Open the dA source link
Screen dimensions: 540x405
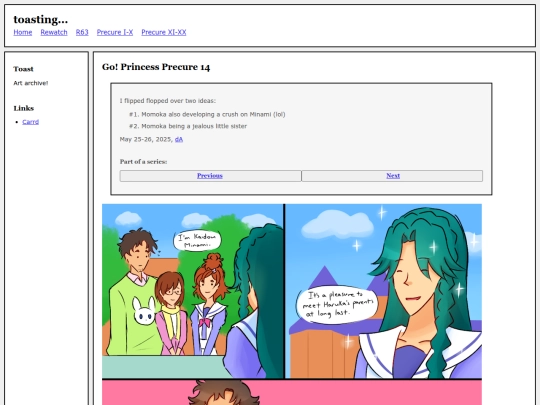[x=179, y=139]
